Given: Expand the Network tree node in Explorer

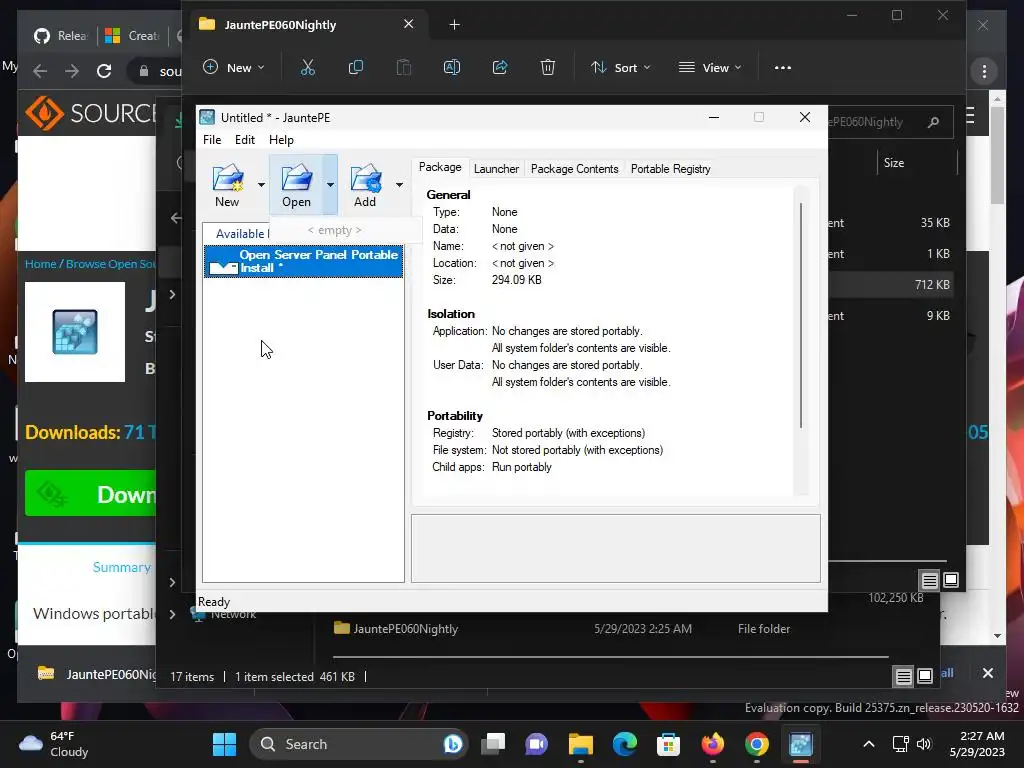Looking at the screenshot, I should [x=172, y=614].
